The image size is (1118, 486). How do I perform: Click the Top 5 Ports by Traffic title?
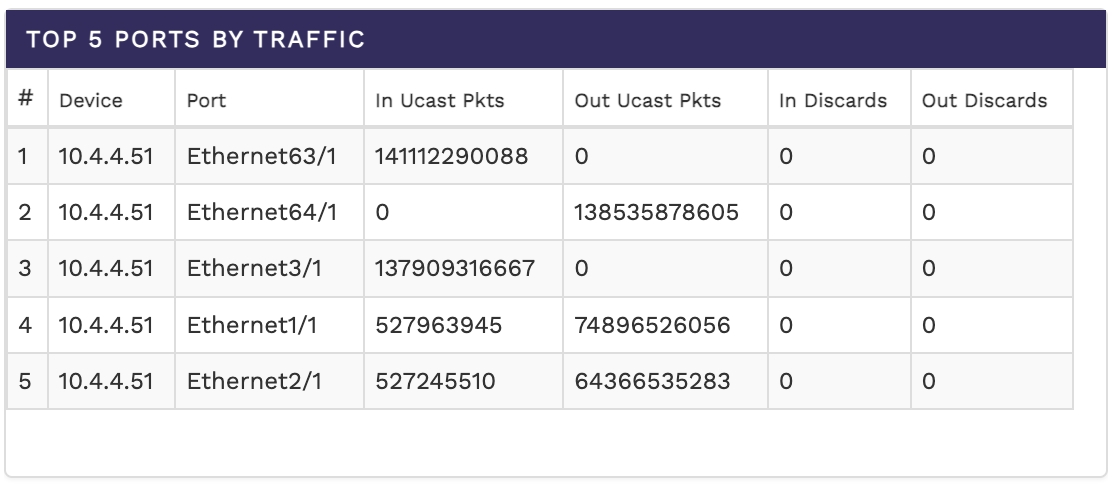coord(195,40)
